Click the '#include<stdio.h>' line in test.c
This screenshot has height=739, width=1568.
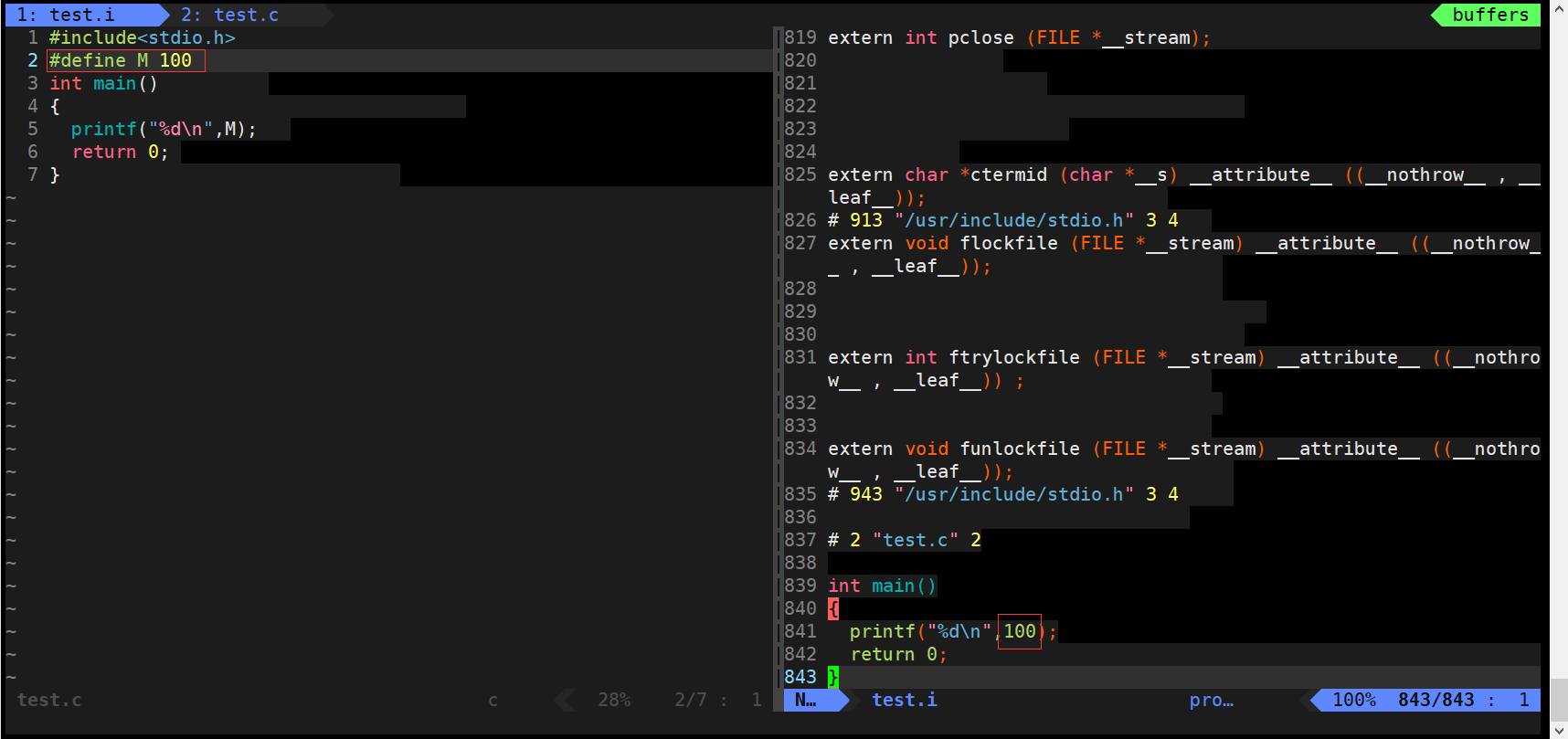point(143,37)
